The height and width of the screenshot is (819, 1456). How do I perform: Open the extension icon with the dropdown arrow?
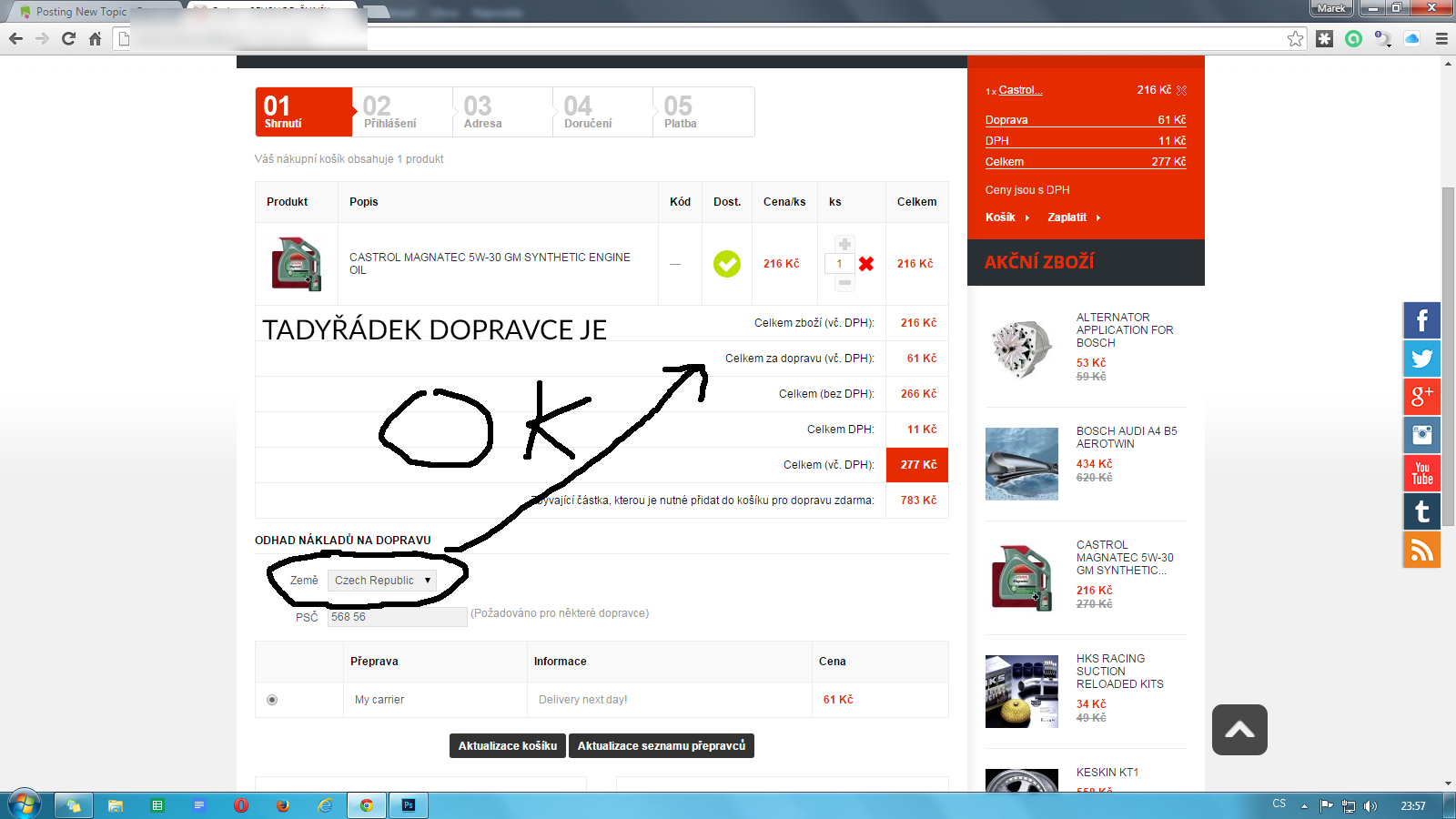click(x=1383, y=38)
